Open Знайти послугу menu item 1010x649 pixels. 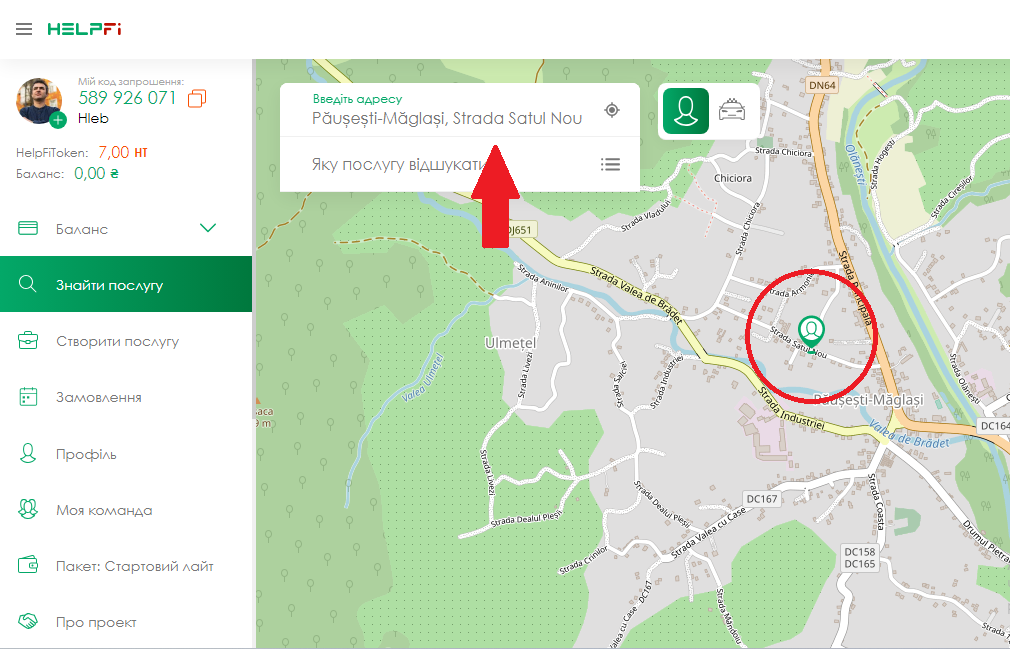[x=109, y=285]
